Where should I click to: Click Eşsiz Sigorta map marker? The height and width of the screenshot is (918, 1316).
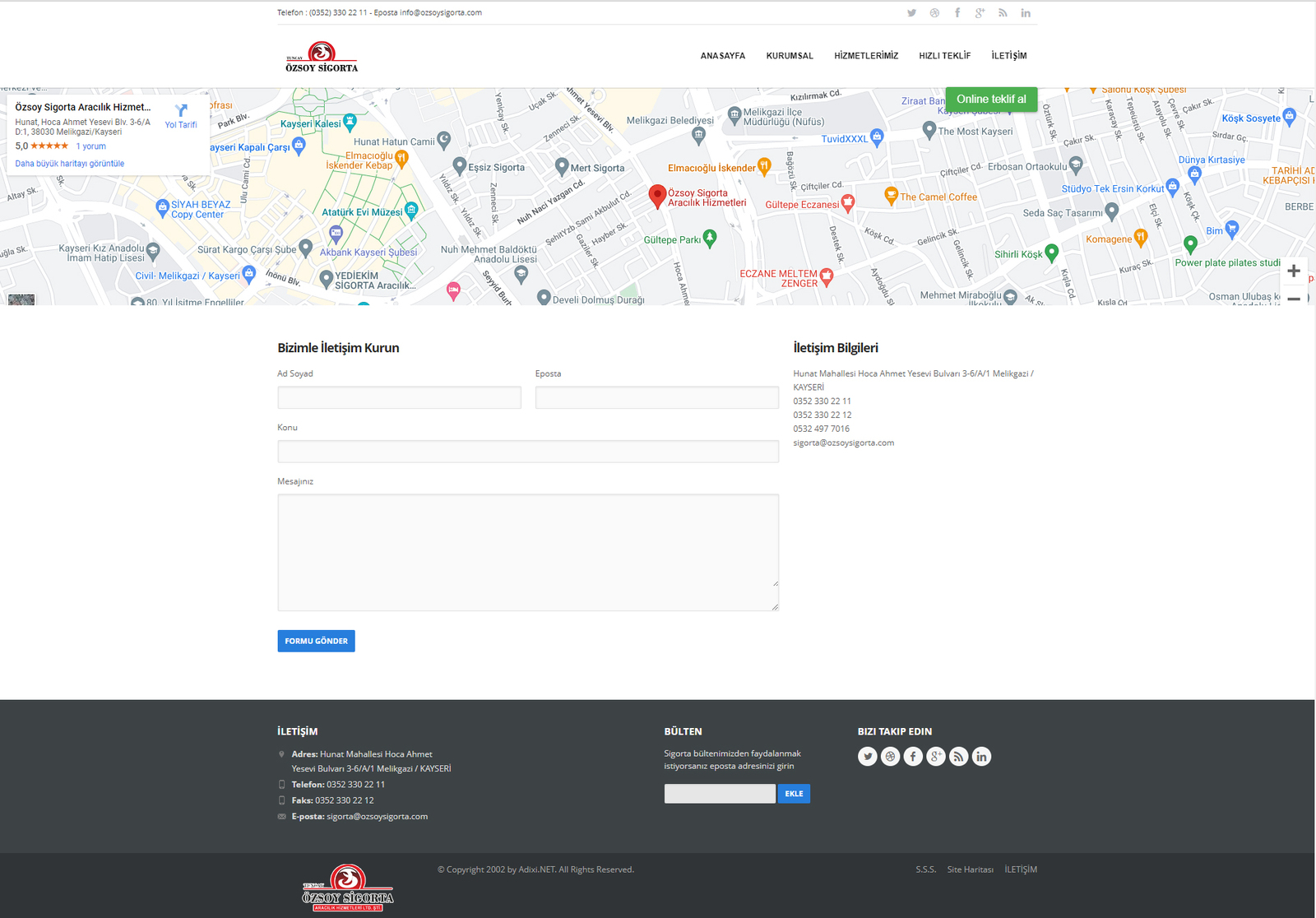460,166
